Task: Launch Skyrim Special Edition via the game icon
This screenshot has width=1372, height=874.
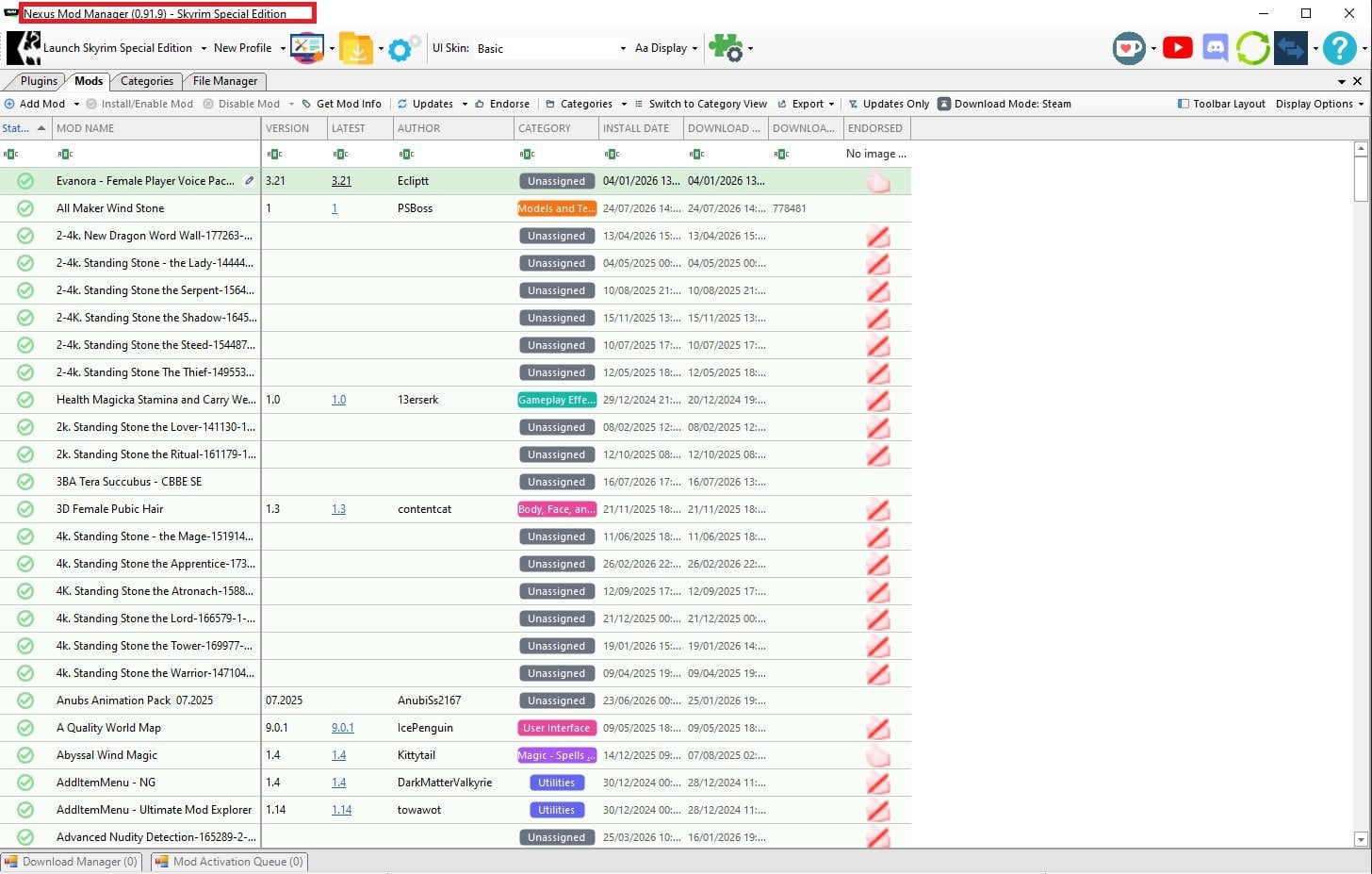Action: [24, 48]
